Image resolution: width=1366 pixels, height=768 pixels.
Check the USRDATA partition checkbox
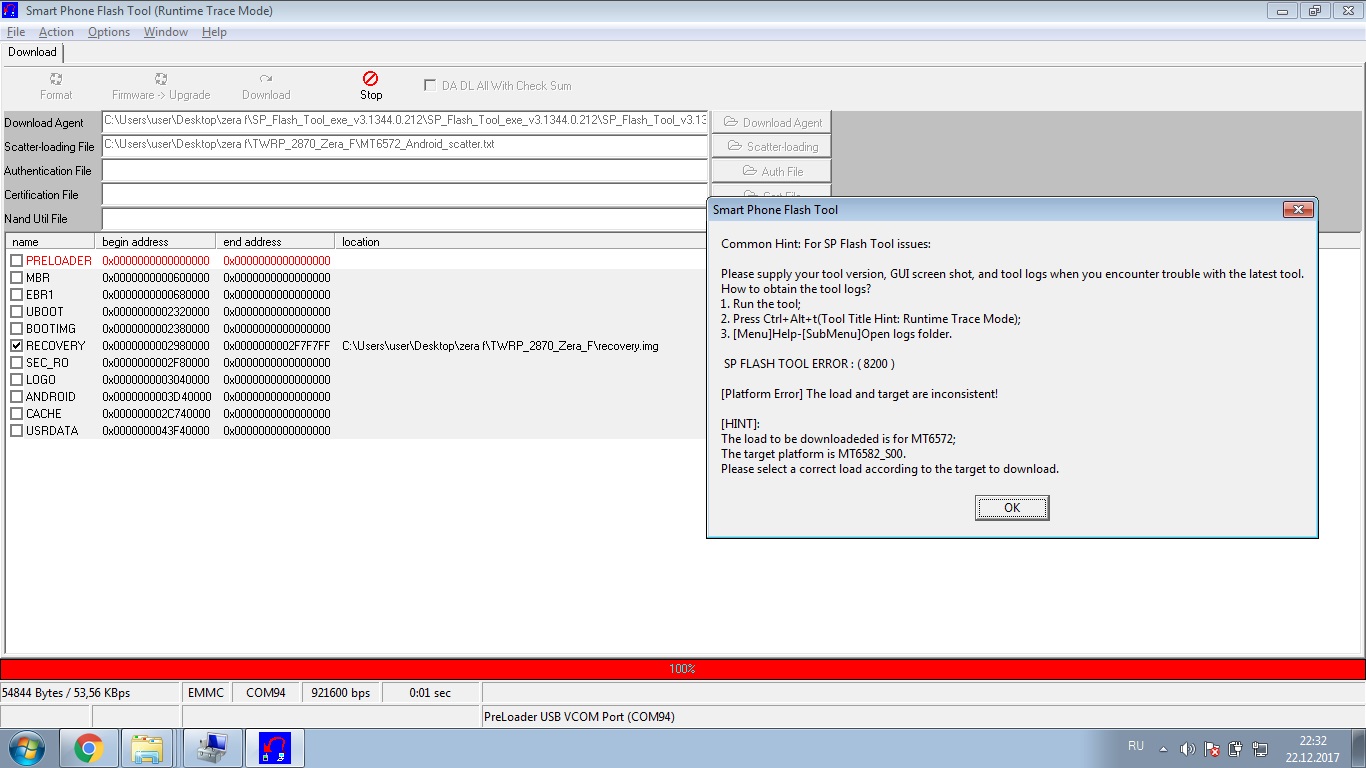click(x=16, y=431)
